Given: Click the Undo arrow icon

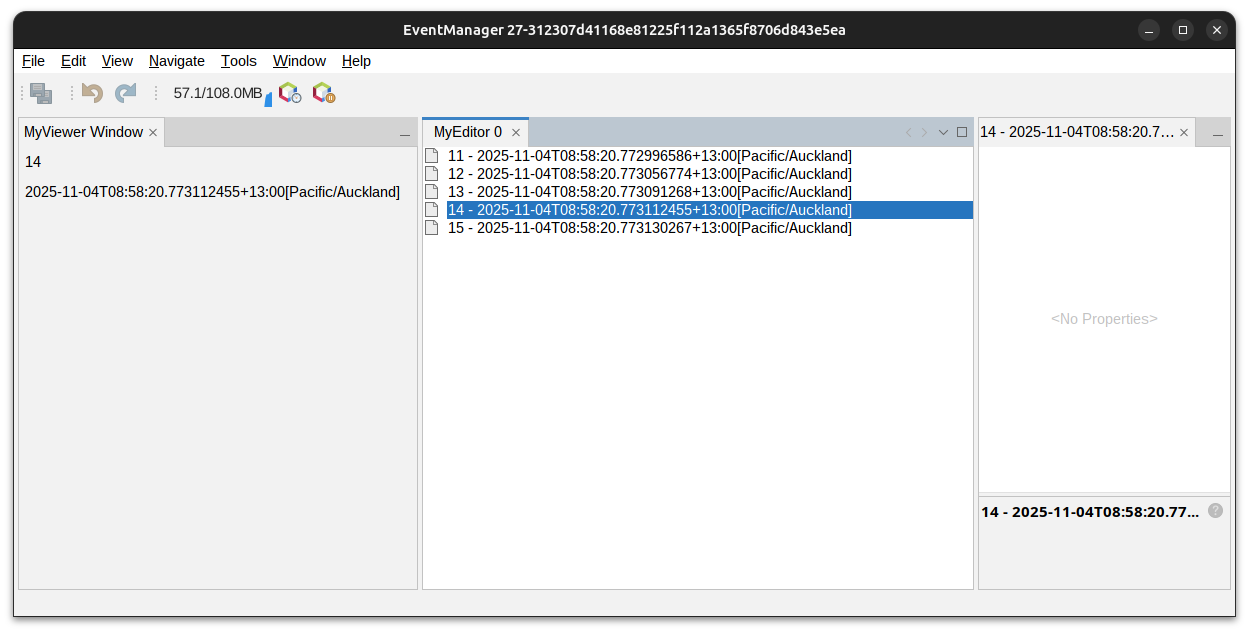Looking at the screenshot, I should tap(93, 93).
